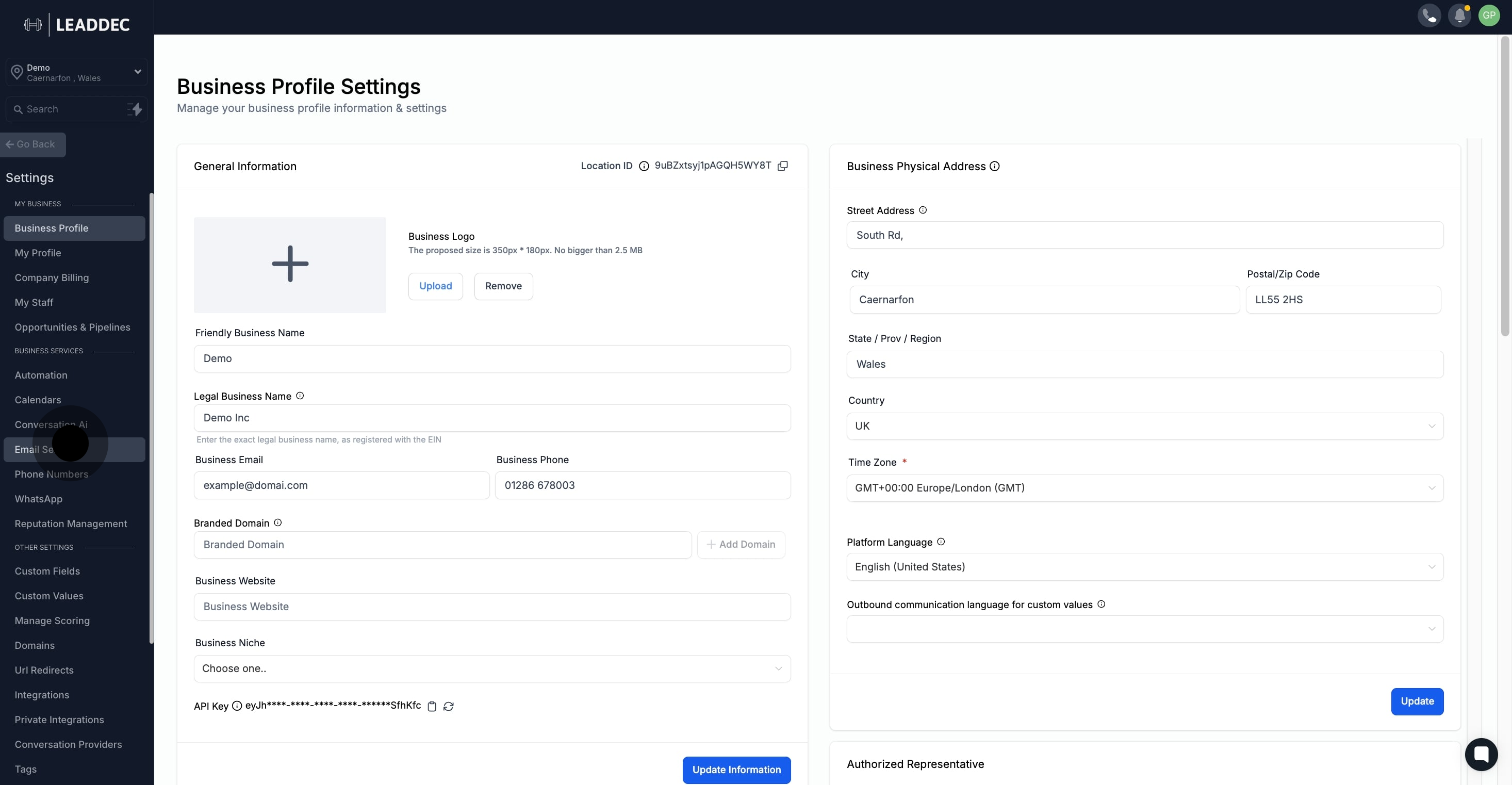The width and height of the screenshot is (1512, 785).
Task: Open Domains settings
Action: click(x=75, y=645)
